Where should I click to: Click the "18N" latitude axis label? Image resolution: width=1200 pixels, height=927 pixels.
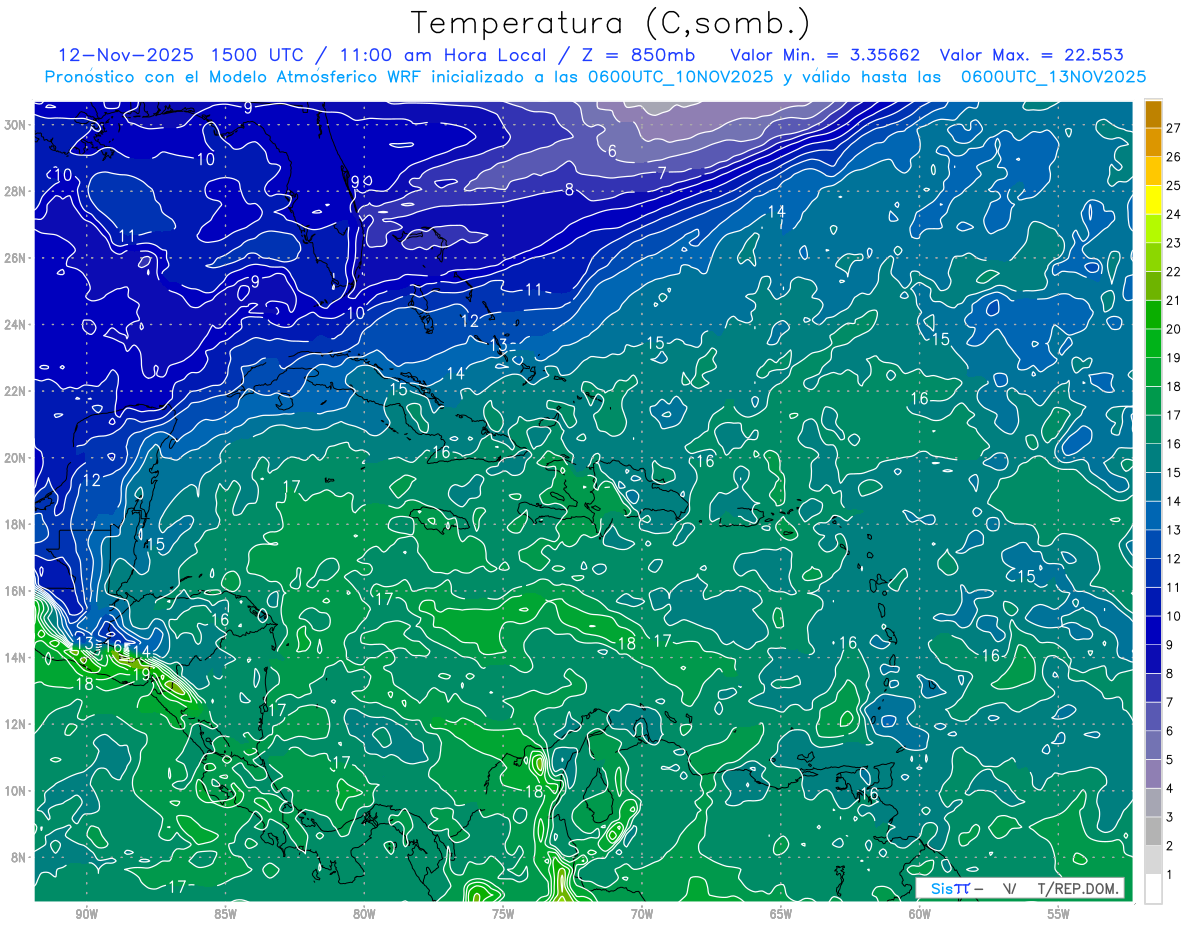coord(15,524)
